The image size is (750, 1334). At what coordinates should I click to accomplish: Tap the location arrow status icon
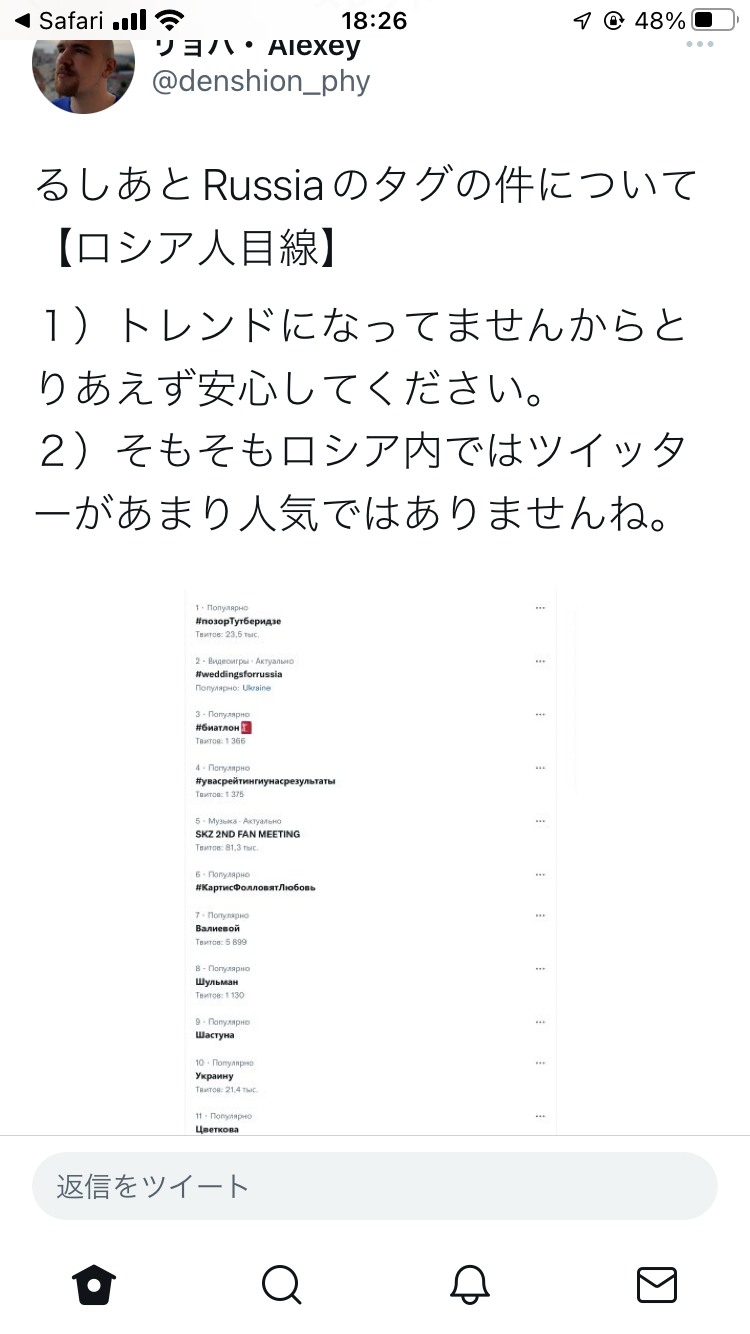(582, 20)
